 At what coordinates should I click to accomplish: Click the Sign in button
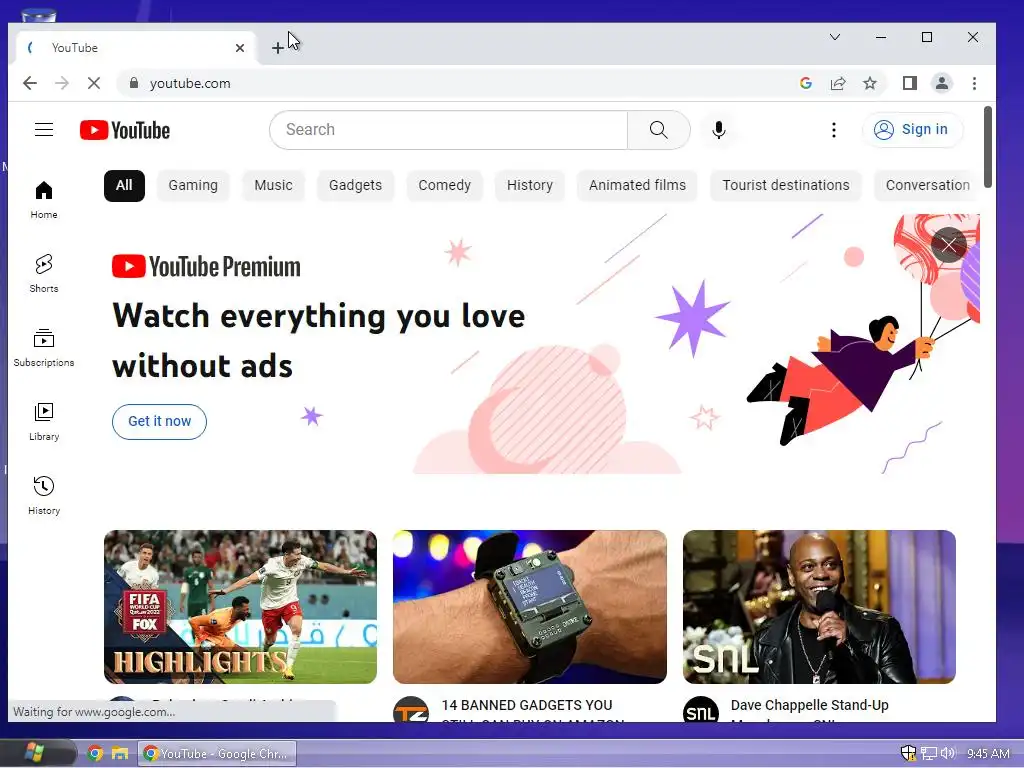pos(912,130)
